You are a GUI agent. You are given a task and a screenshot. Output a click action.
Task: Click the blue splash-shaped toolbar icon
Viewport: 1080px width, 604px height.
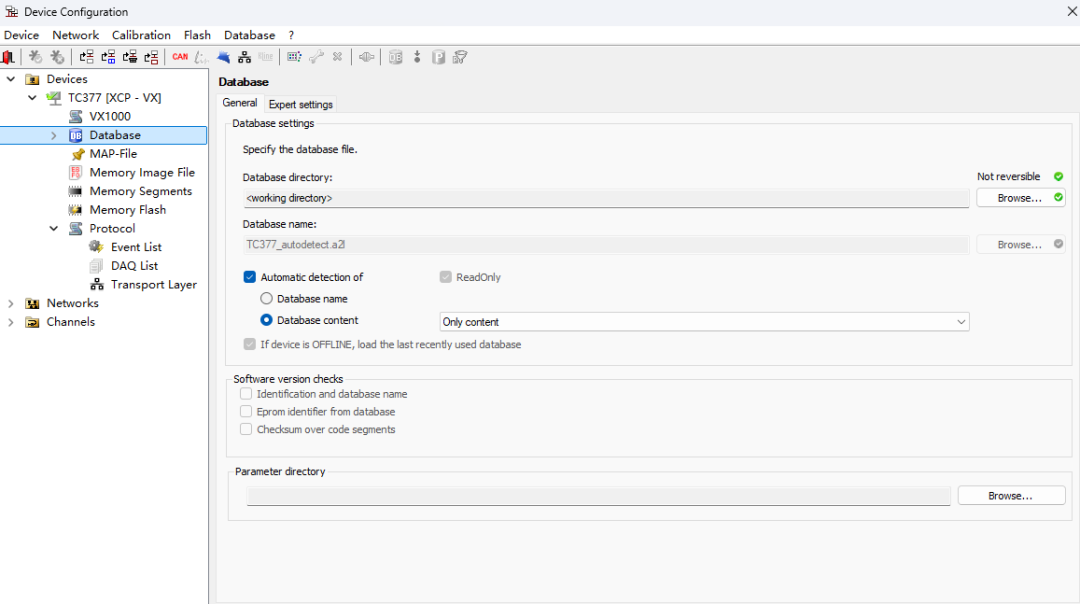point(223,57)
